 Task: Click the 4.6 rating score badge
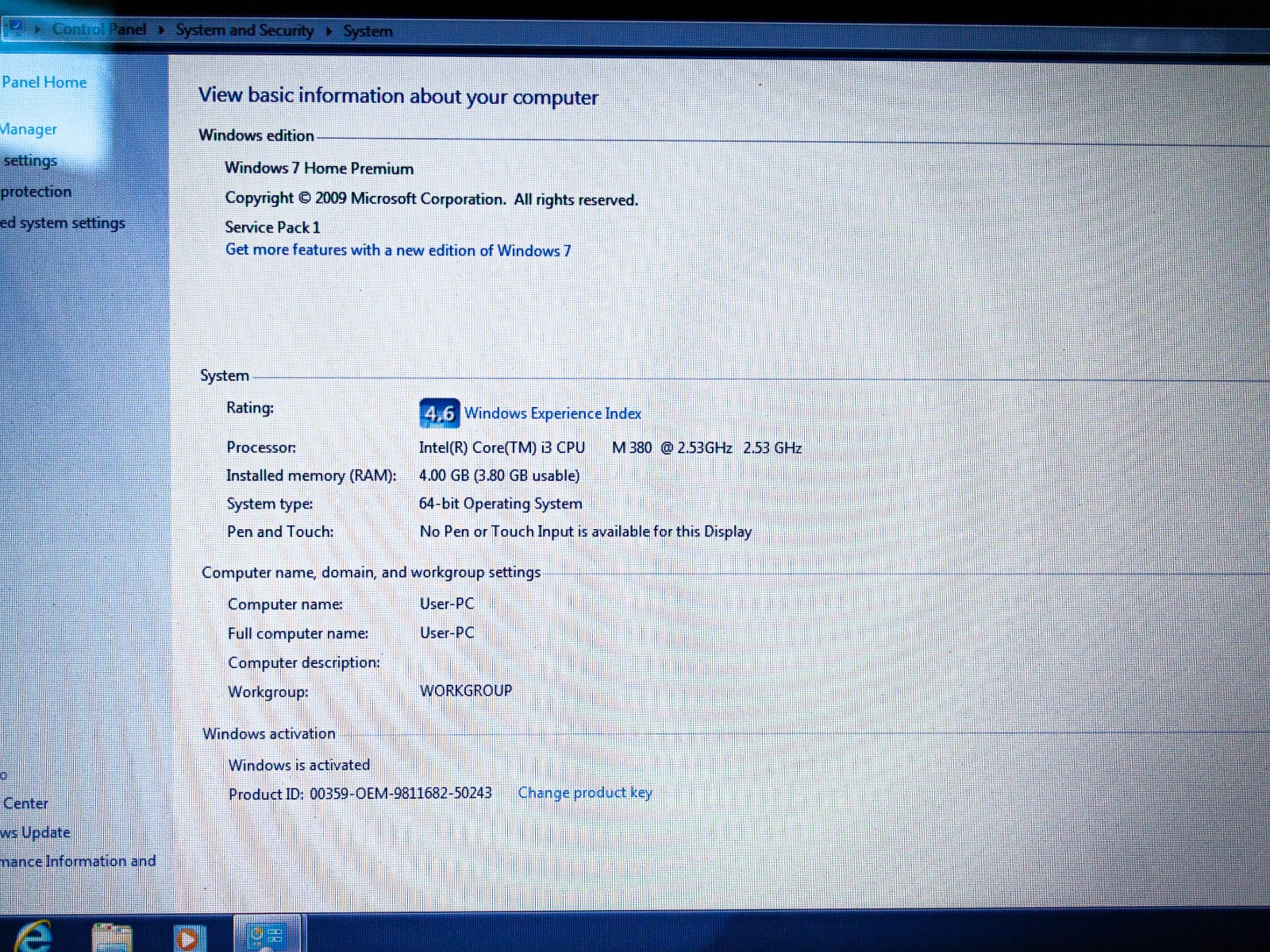(x=439, y=413)
